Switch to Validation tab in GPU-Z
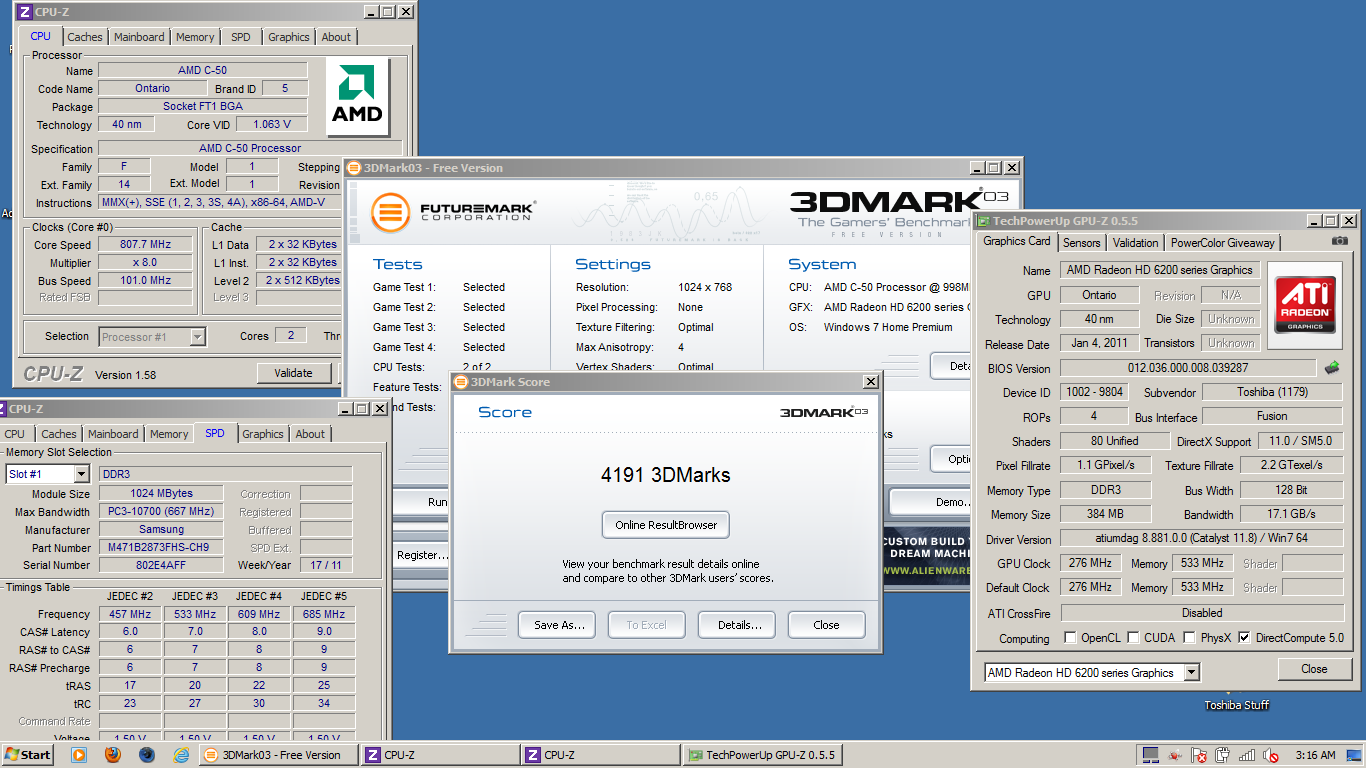This screenshot has width=1366, height=768. (1135, 243)
